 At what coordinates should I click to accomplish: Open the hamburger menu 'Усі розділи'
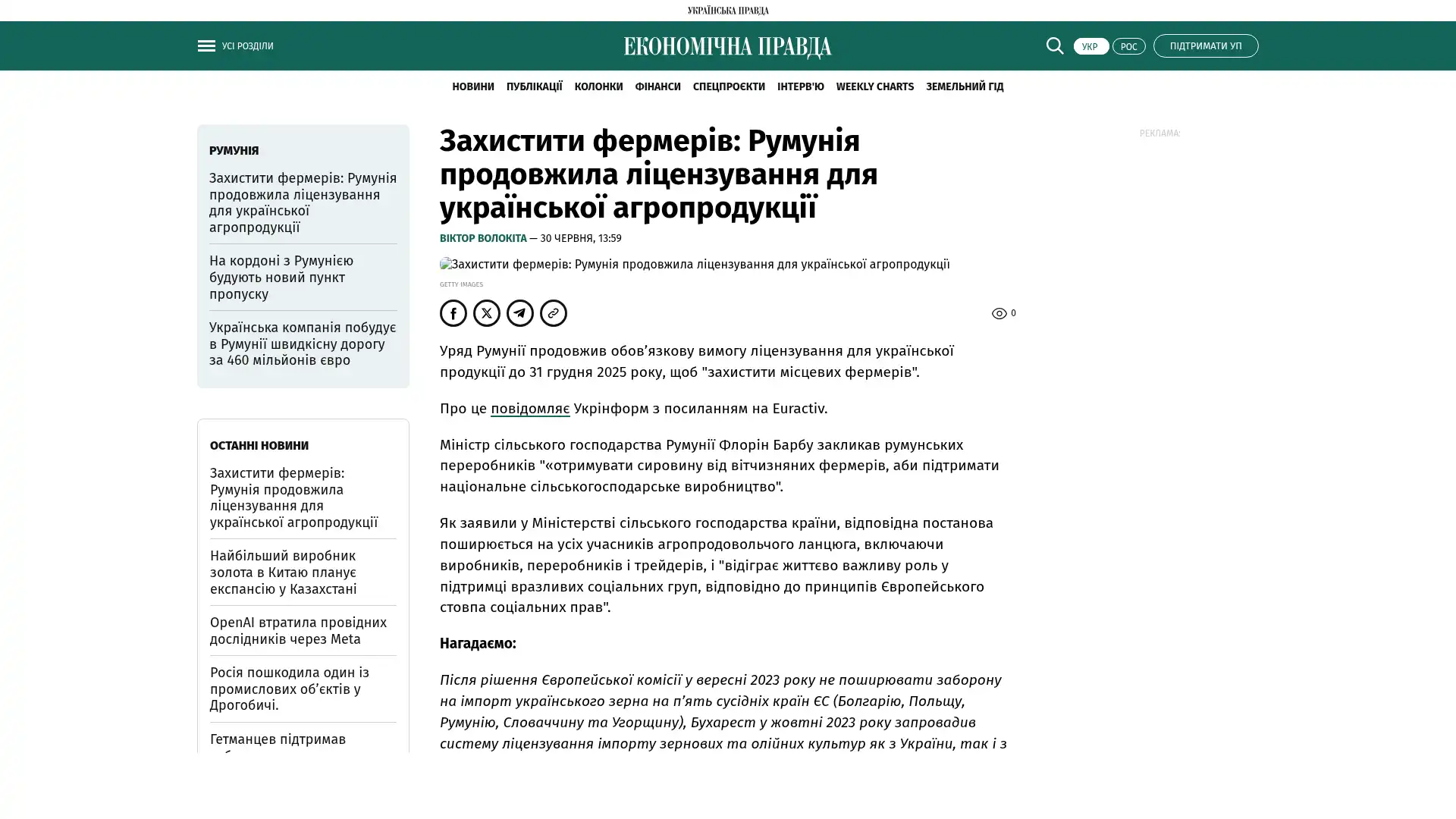(206, 45)
